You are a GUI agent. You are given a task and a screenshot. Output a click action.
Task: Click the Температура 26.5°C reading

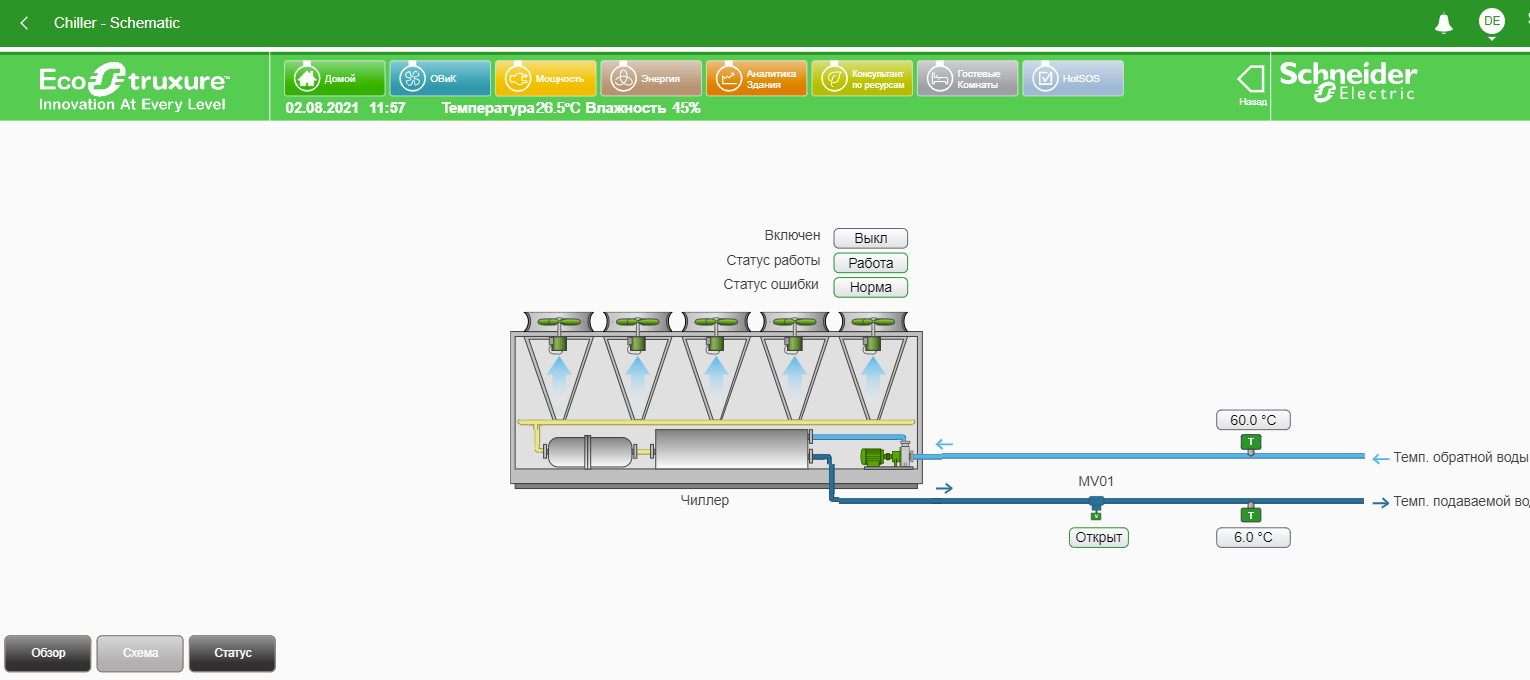[x=511, y=108]
